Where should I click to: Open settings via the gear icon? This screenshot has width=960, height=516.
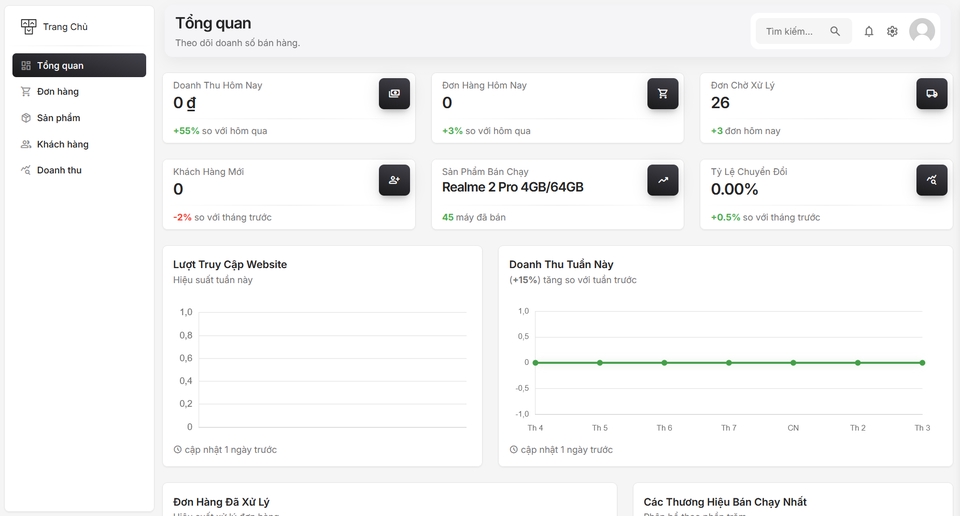(892, 32)
